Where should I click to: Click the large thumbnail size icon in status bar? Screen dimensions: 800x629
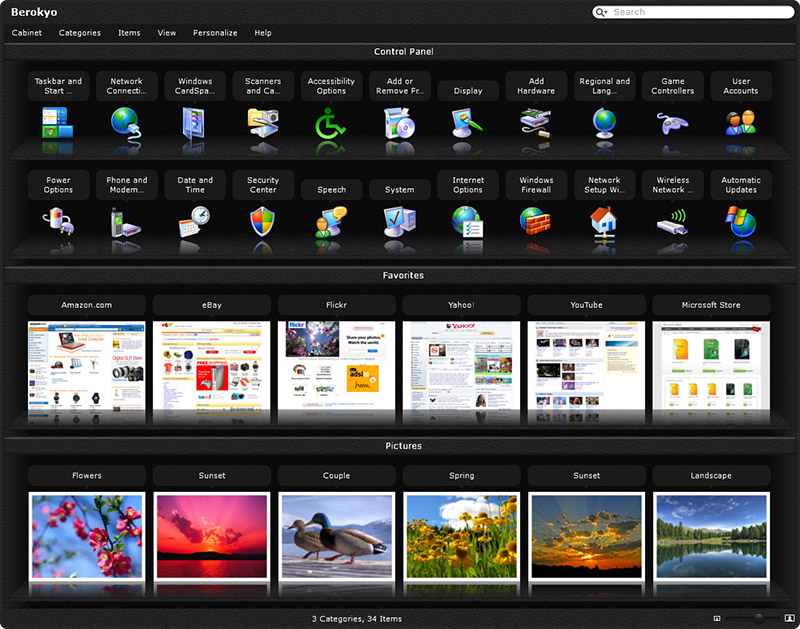click(789, 618)
